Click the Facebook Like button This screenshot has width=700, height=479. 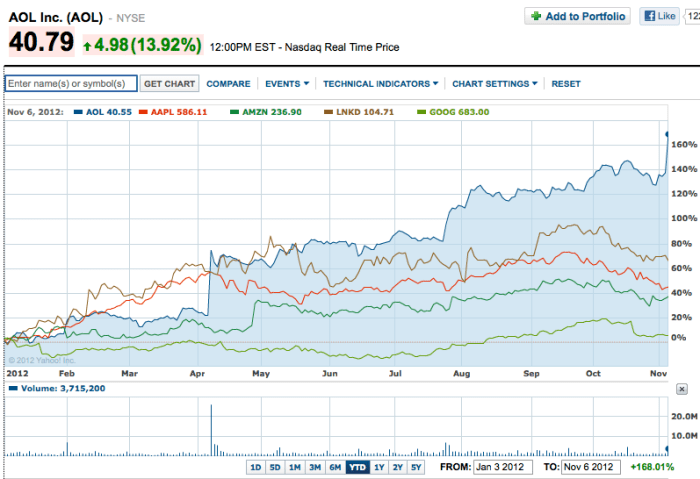(x=661, y=16)
